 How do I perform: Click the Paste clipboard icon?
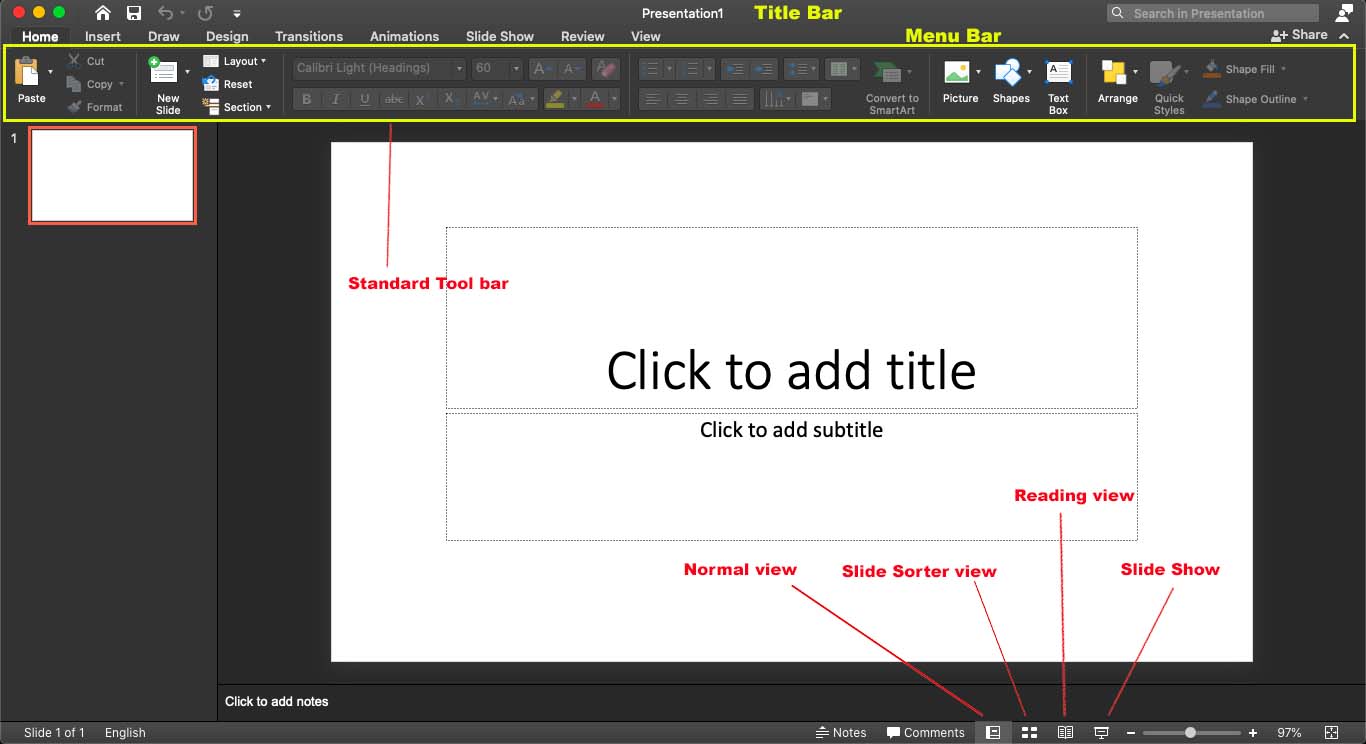tap(28, 73)
